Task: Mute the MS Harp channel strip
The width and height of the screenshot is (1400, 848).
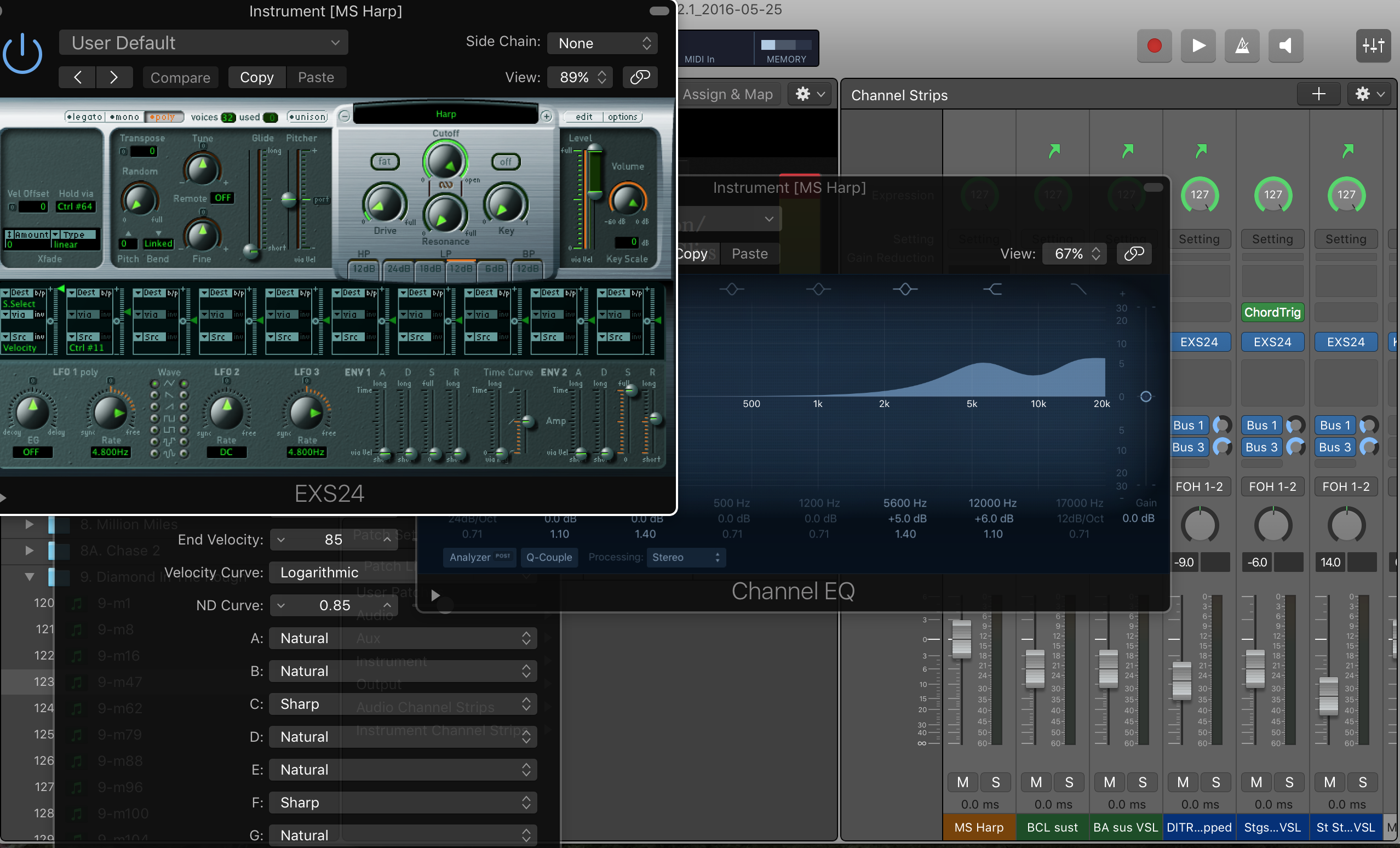Action: pyautogui.click(x=962, y=783)
